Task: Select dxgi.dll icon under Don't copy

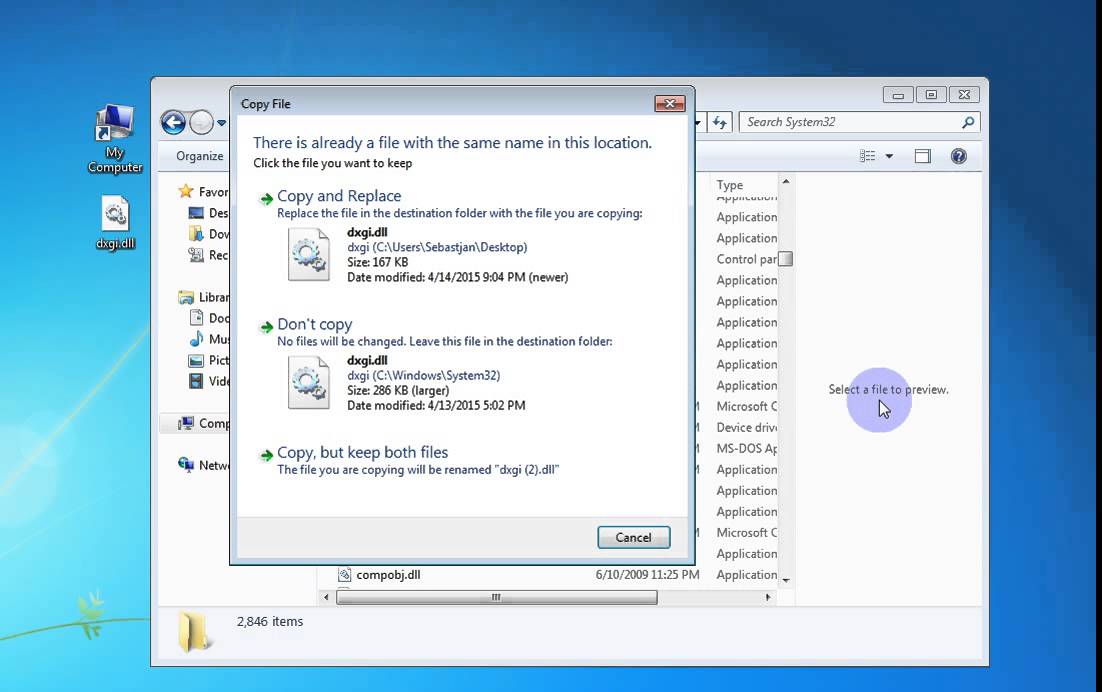Action: [309, 383]
